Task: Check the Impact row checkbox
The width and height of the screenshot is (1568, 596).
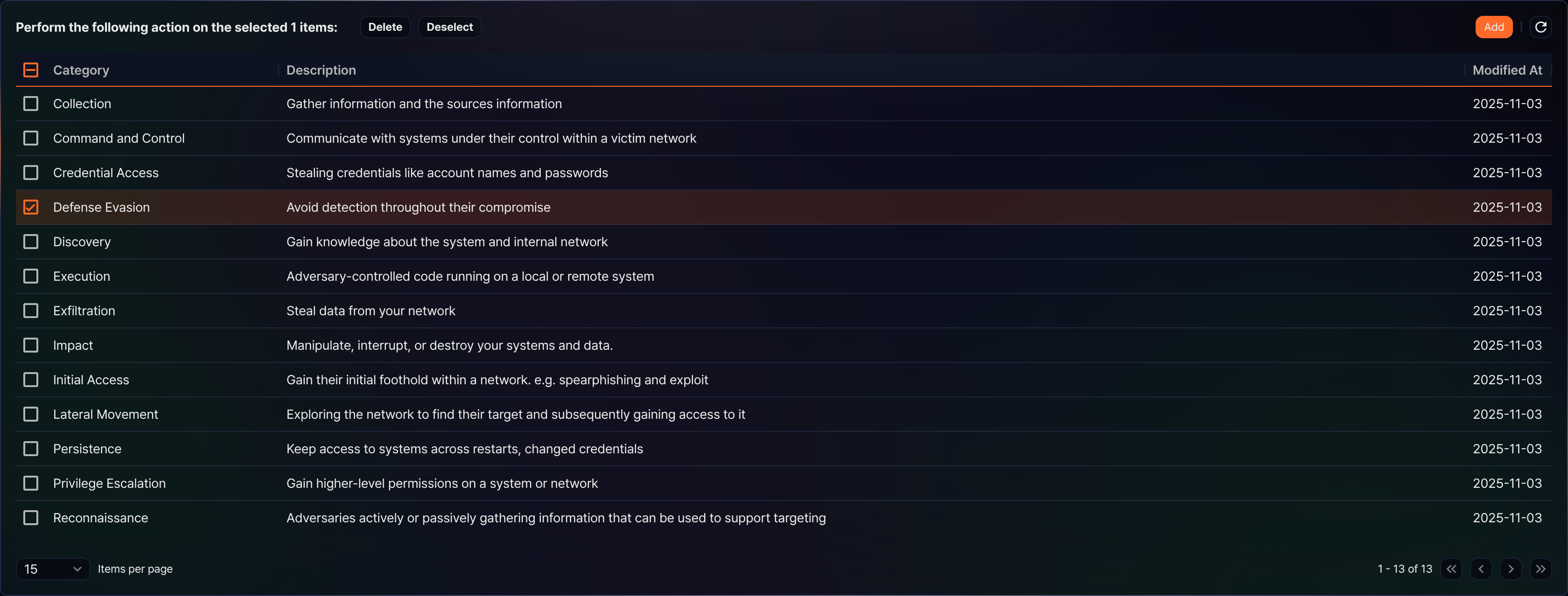Action: tap(30, 346)
